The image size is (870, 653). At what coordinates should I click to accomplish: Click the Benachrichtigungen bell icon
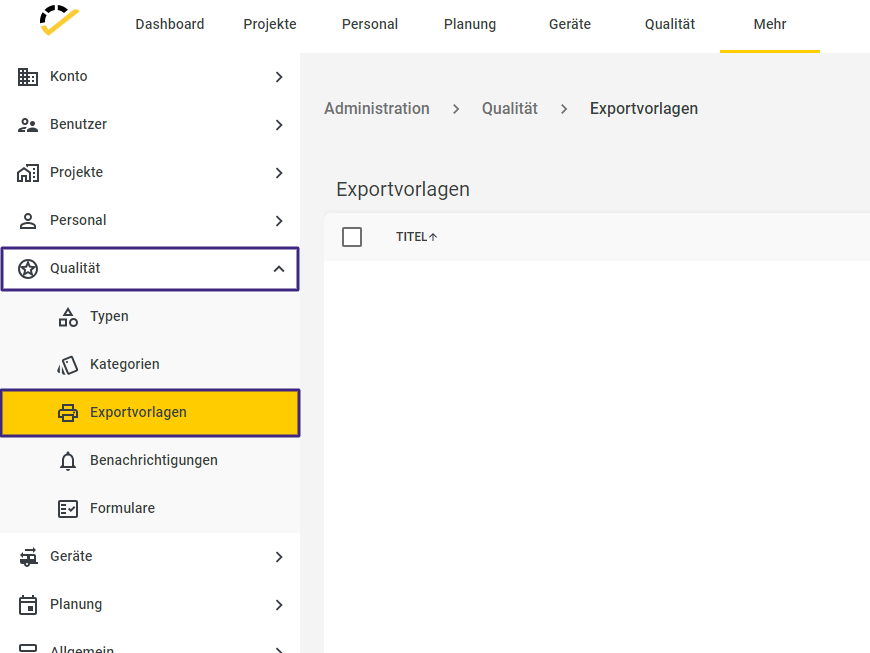(68, 461)
